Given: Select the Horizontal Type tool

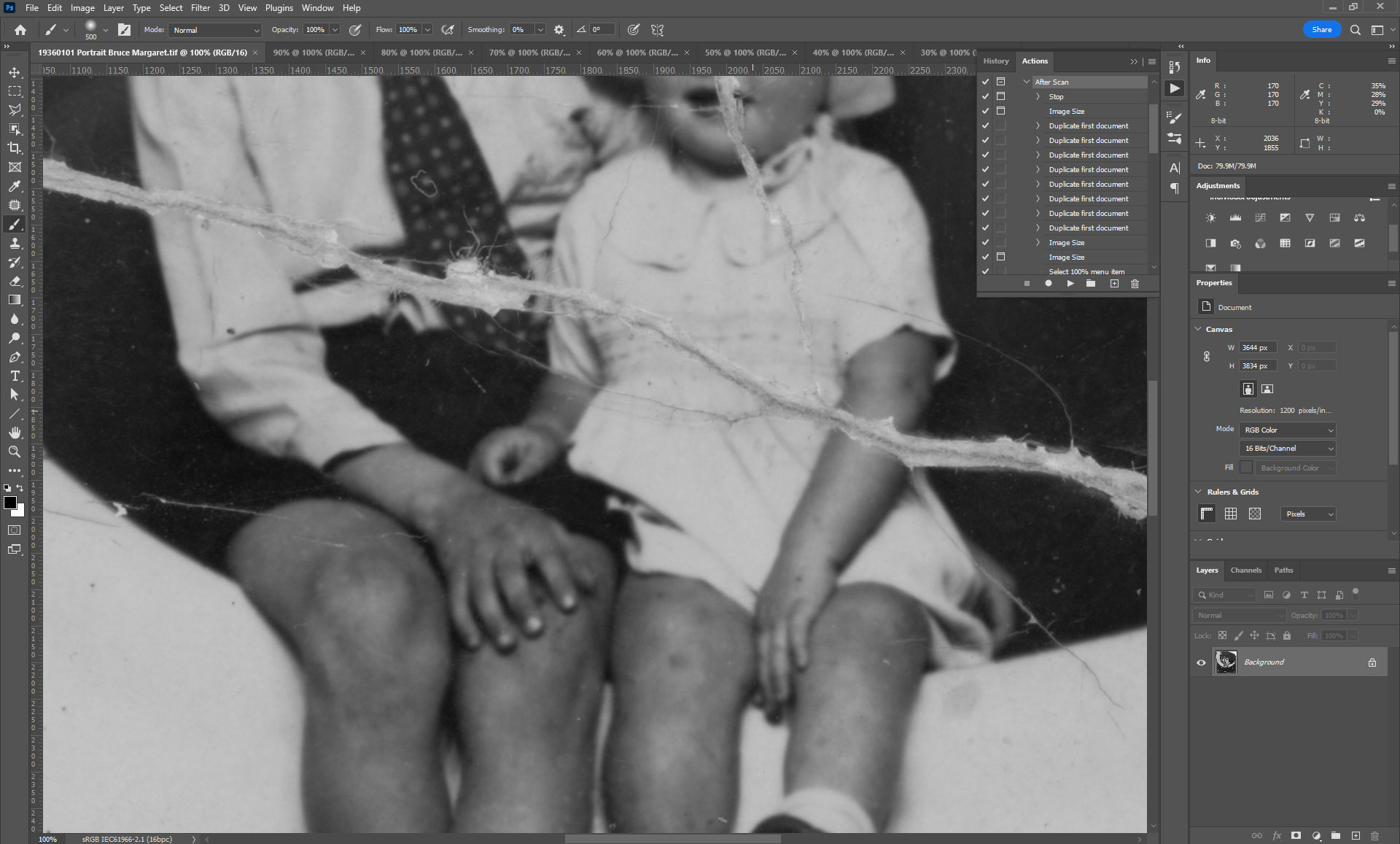Looking at the screenshot, I should (x=15, y=376).
